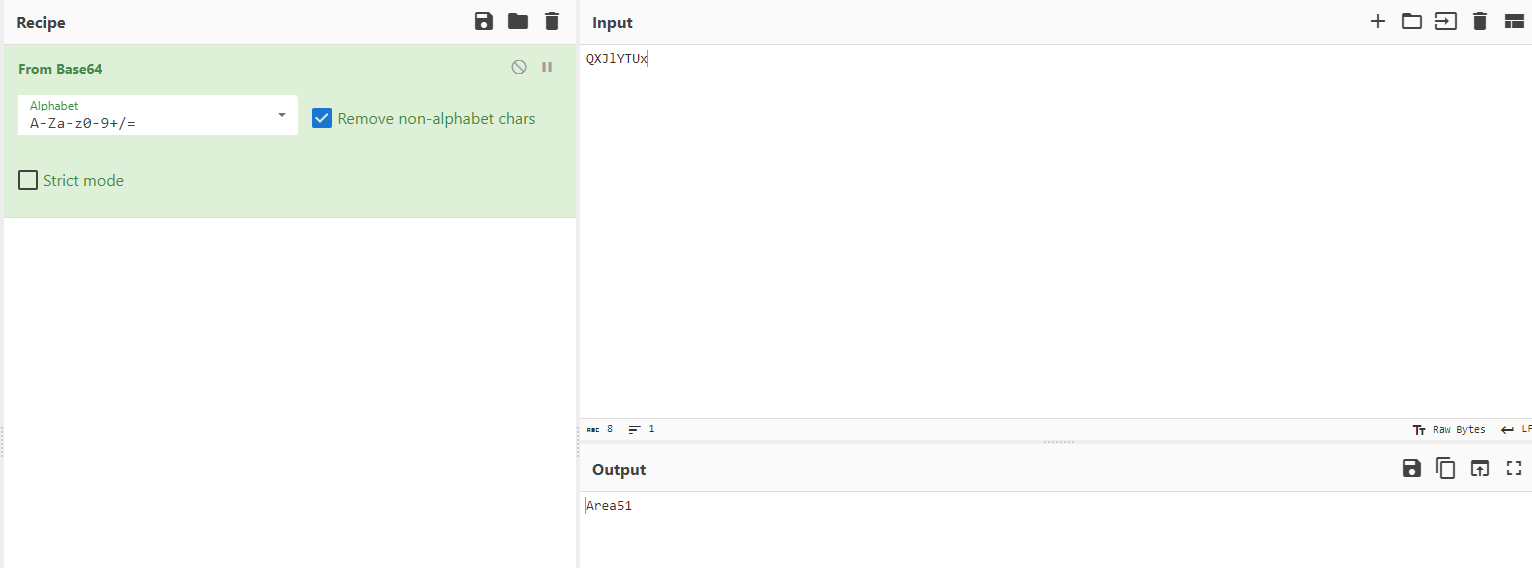Copy output to clipboard
1532x568 pixels.
[1446, 469]
